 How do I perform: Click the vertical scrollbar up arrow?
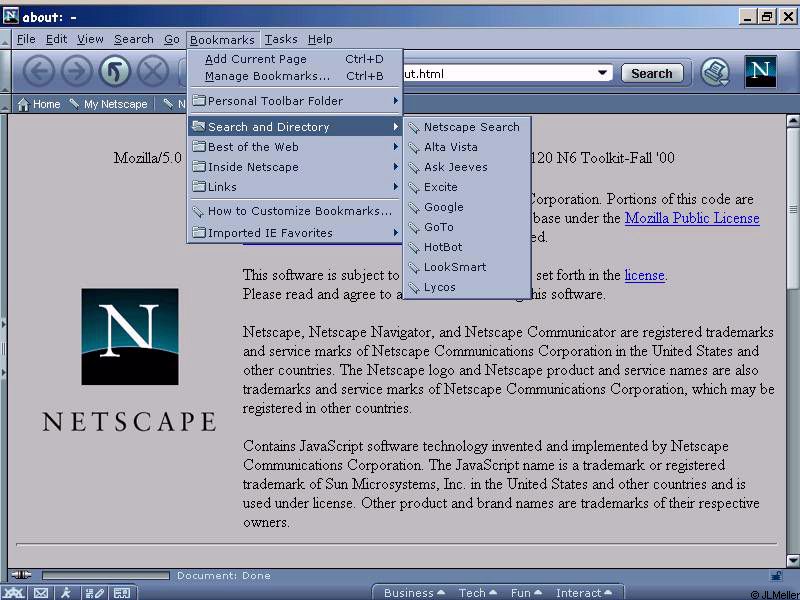coord(793,120)
